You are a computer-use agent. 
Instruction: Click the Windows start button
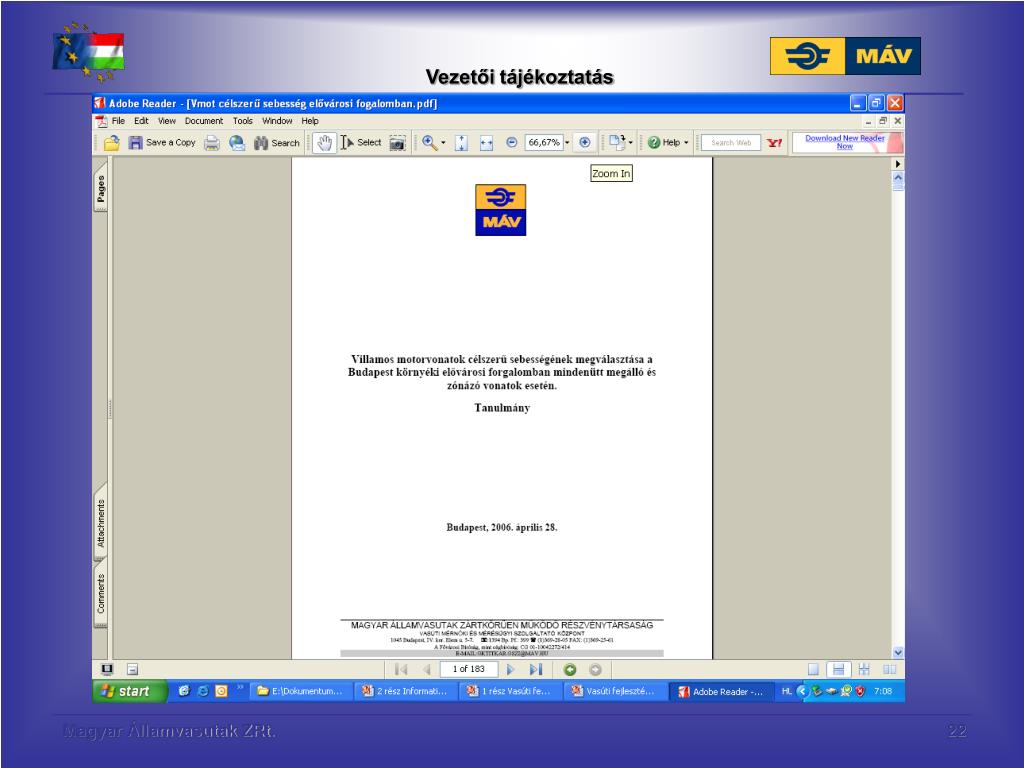(x=130, y=691)
